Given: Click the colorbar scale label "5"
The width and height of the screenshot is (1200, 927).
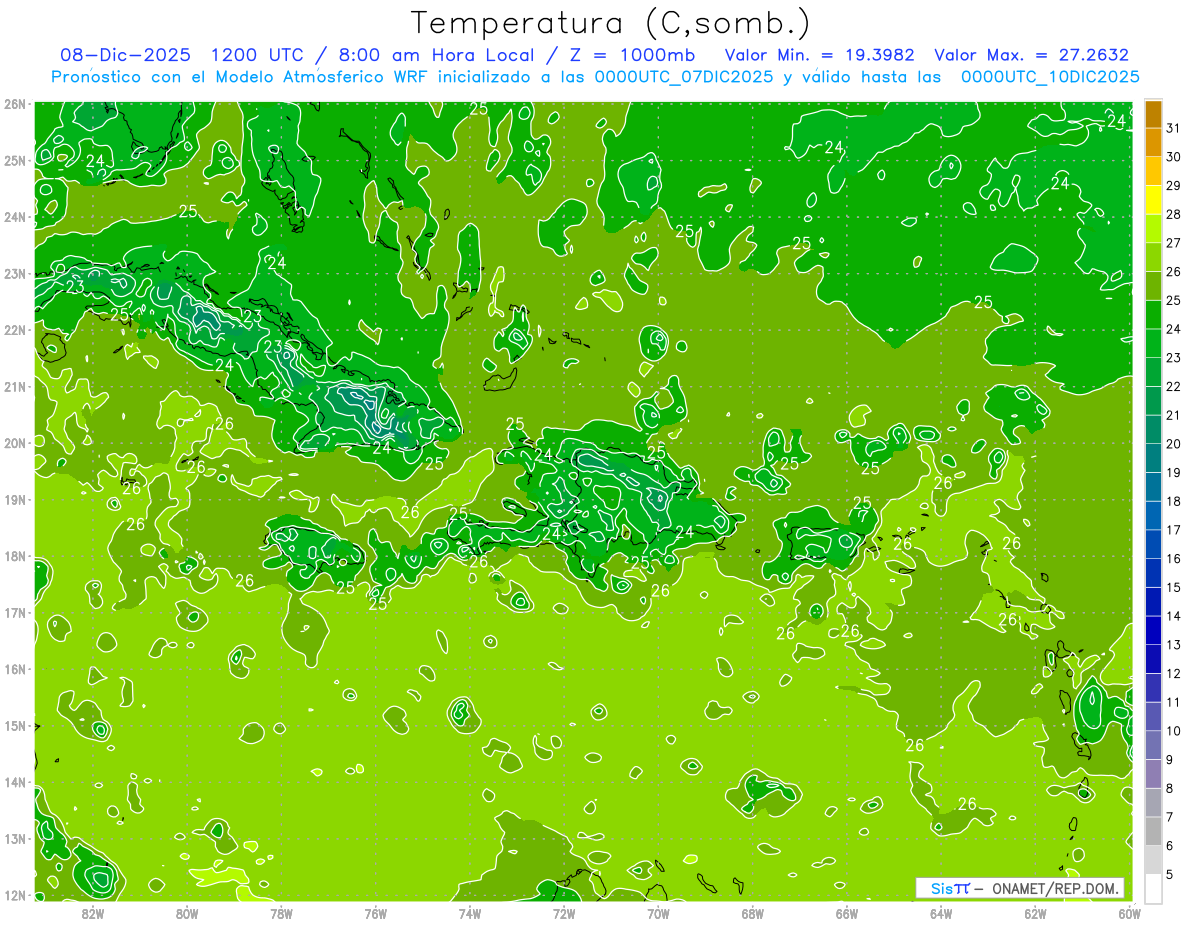Looking at the screenshot, I should 1171,874.
